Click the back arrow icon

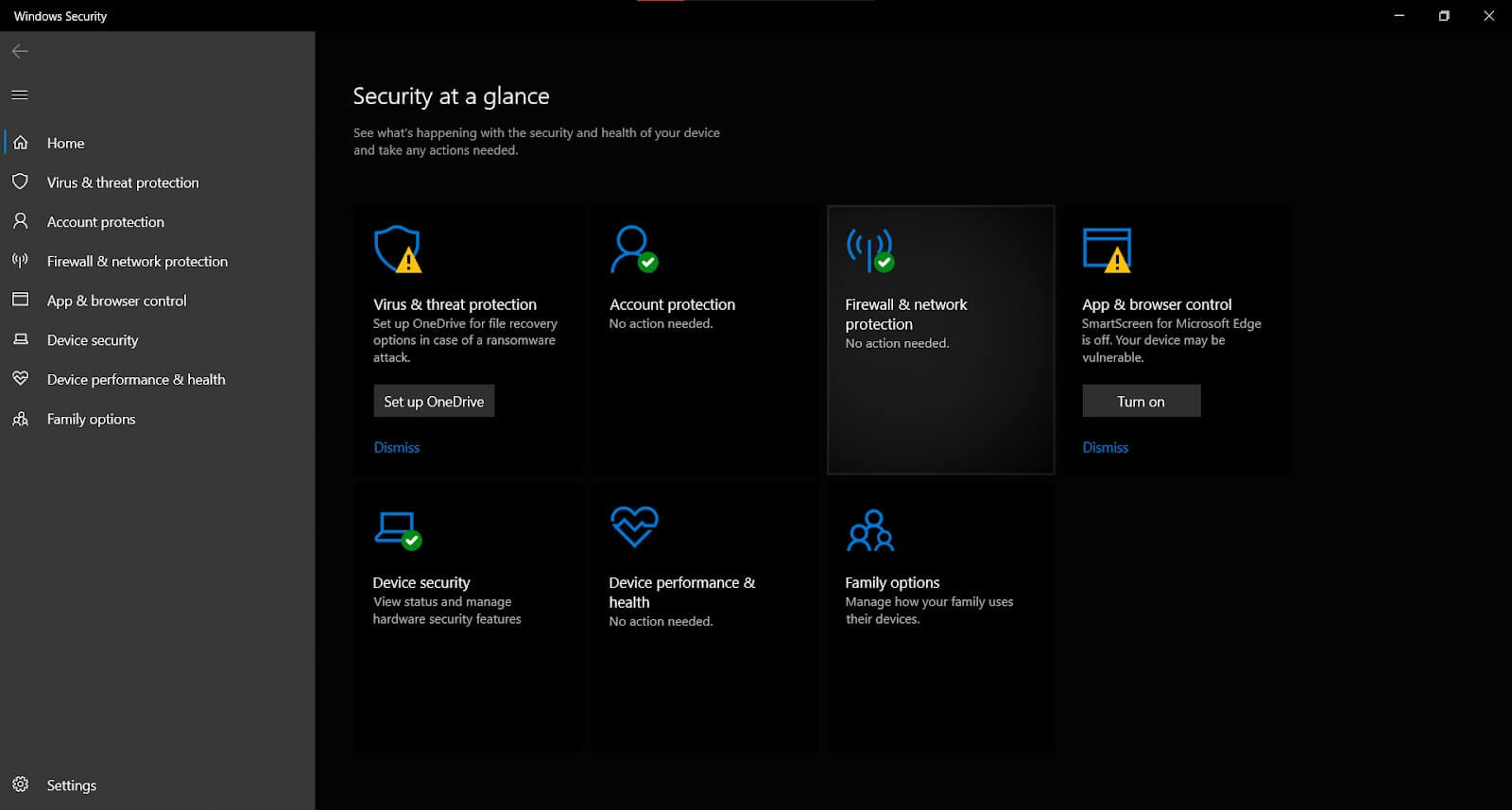(x=20, y=51)
